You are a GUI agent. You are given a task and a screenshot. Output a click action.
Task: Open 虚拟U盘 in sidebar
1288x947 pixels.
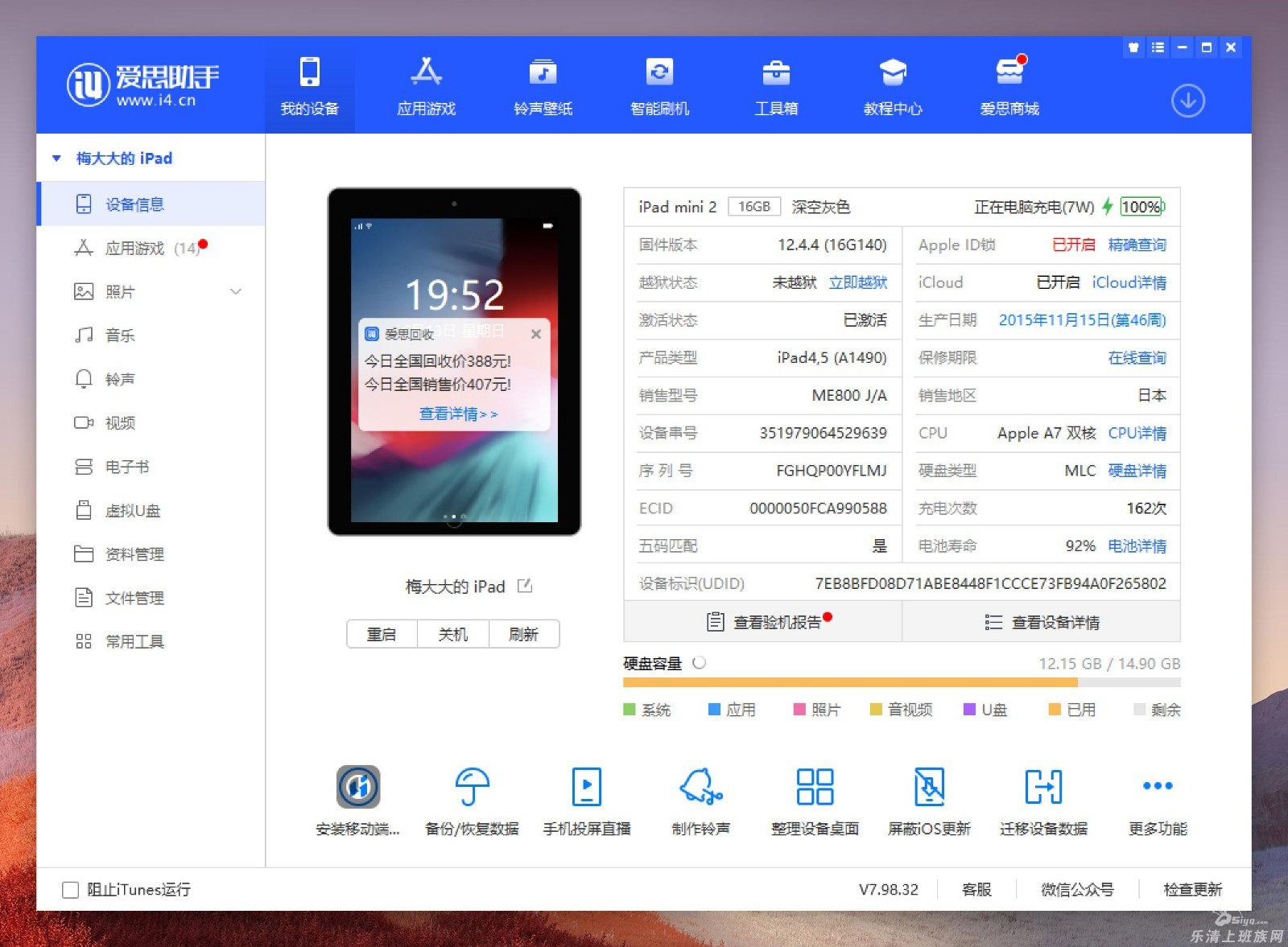pos(151,510)
